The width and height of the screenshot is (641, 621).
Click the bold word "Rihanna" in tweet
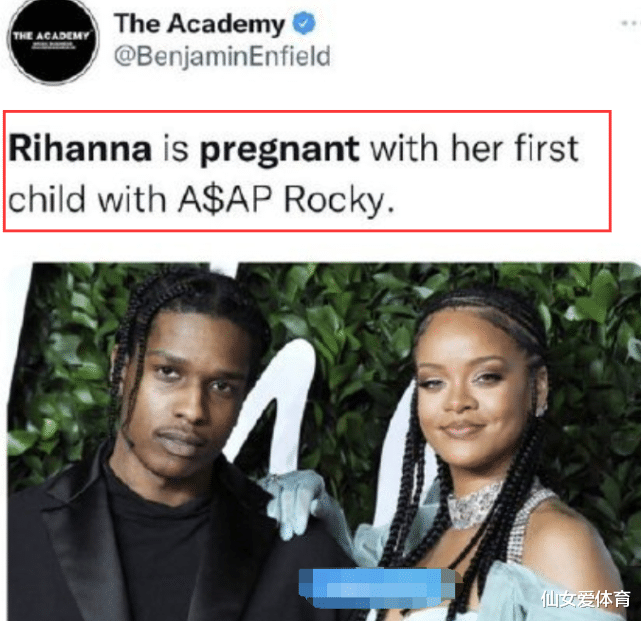point(80,148)
